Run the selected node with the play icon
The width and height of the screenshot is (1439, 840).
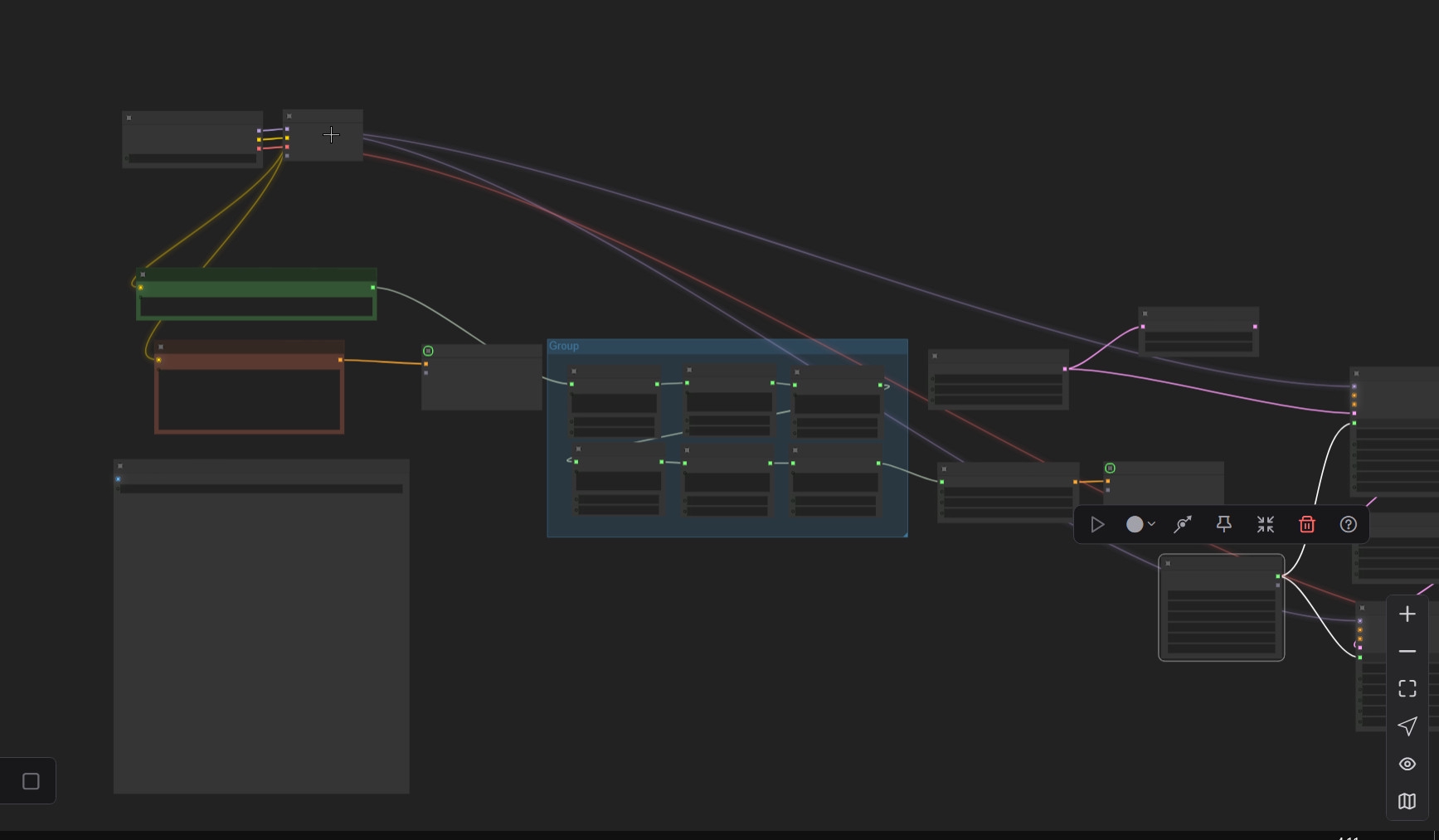1097,524
